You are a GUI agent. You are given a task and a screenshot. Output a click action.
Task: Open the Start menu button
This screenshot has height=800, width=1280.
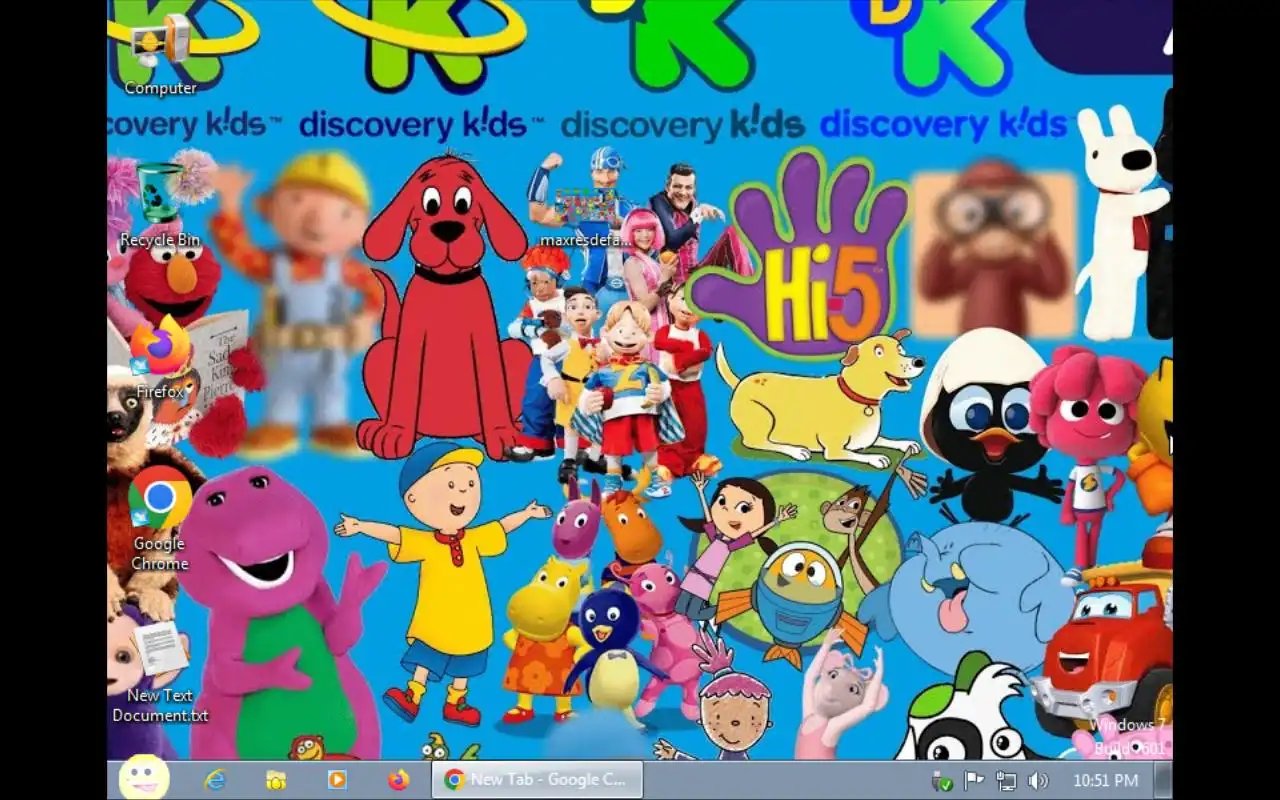[x=144, y=778]
